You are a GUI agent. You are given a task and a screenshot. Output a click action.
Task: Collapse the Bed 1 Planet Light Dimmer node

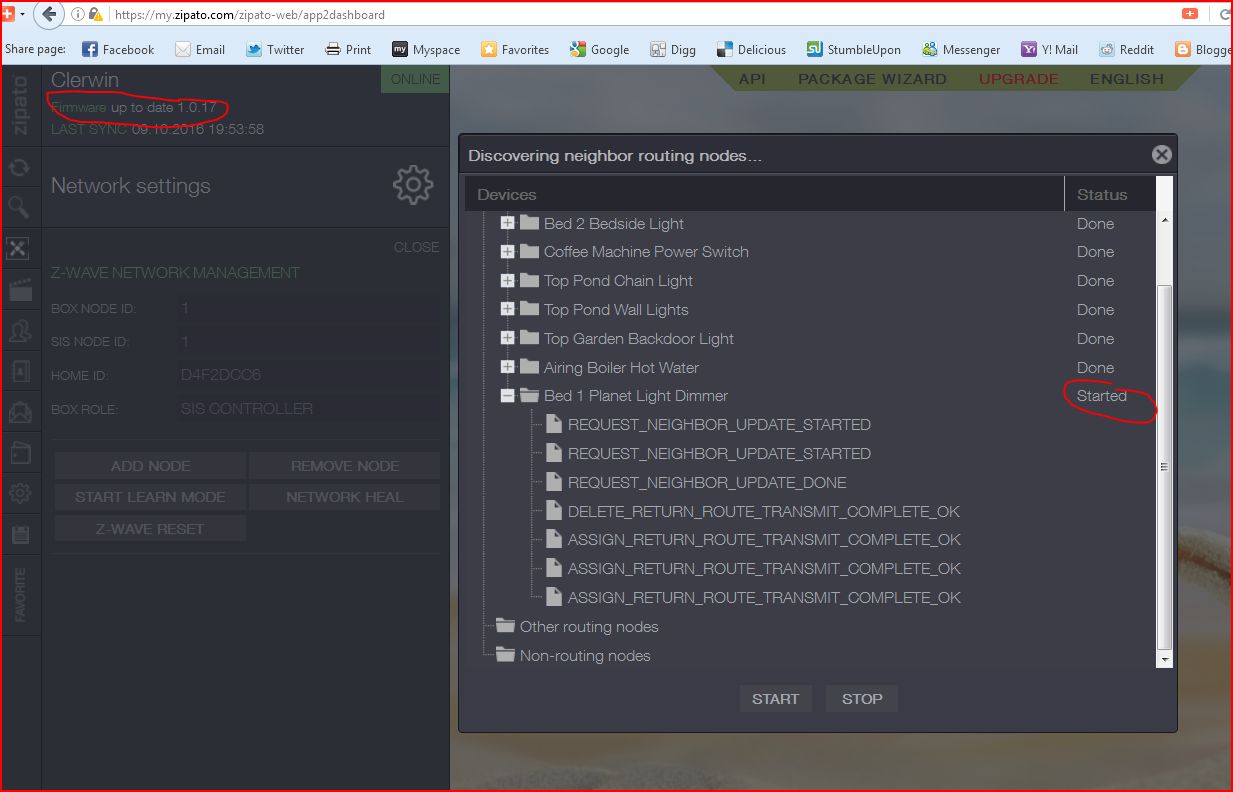507,396
